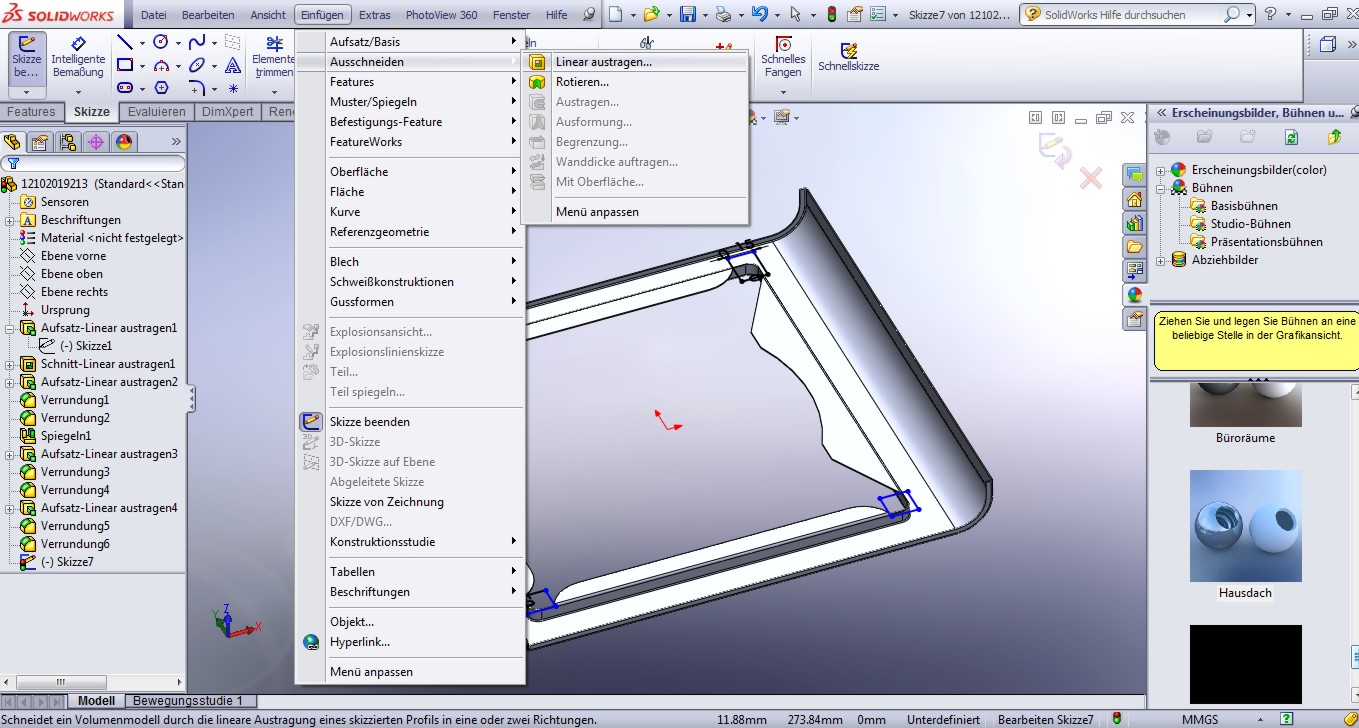
Task: Select the Intelligente Bemaßung tool
Action: click(78, 57)
